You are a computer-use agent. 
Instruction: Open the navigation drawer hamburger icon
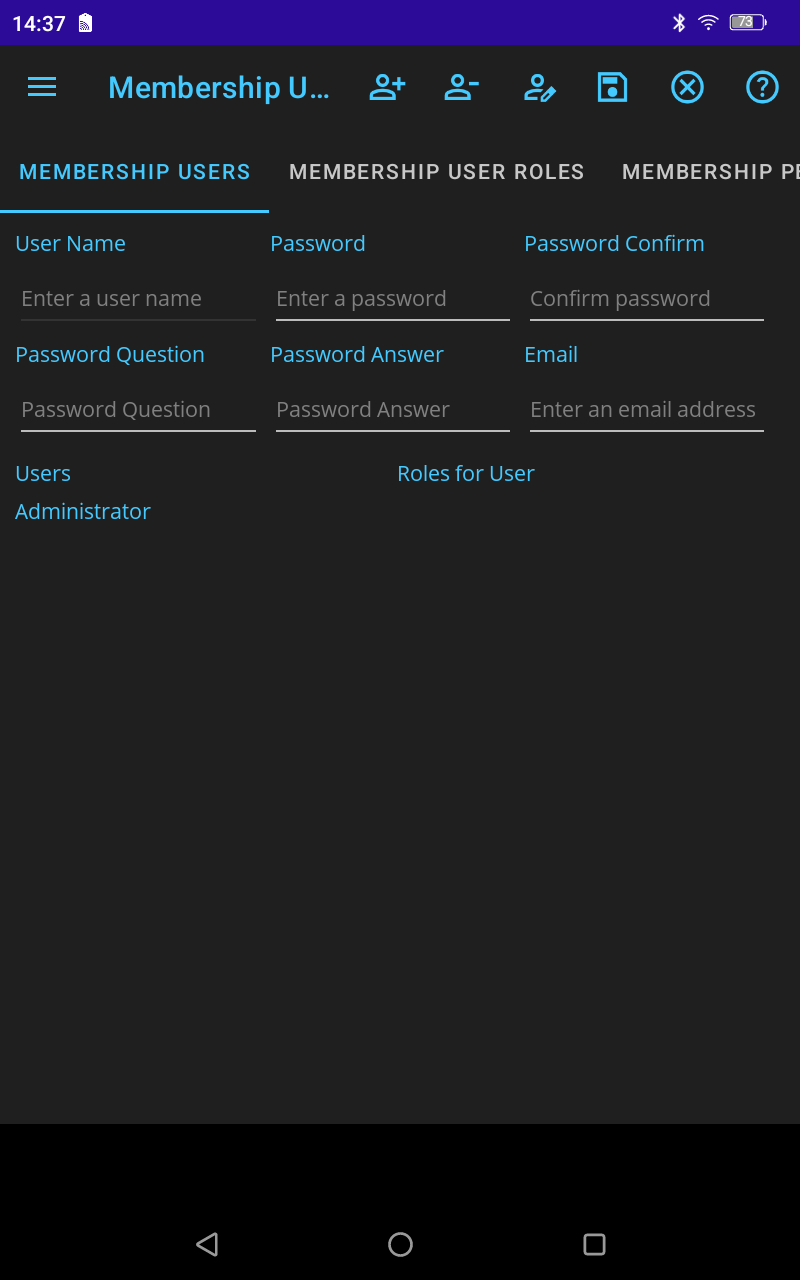41,87
